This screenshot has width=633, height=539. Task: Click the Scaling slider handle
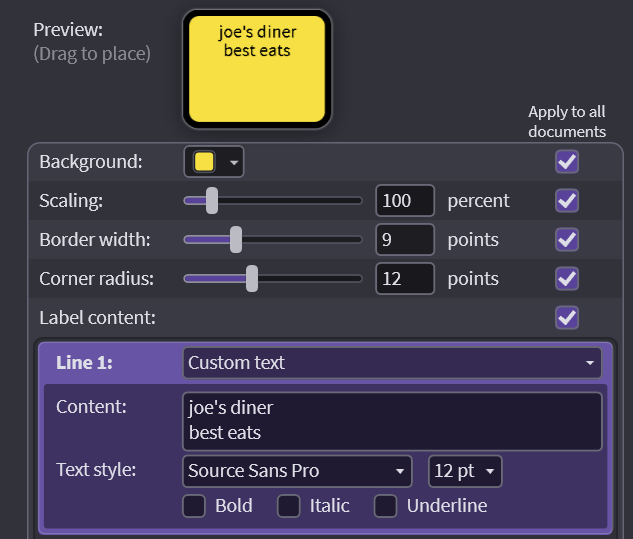212,200
